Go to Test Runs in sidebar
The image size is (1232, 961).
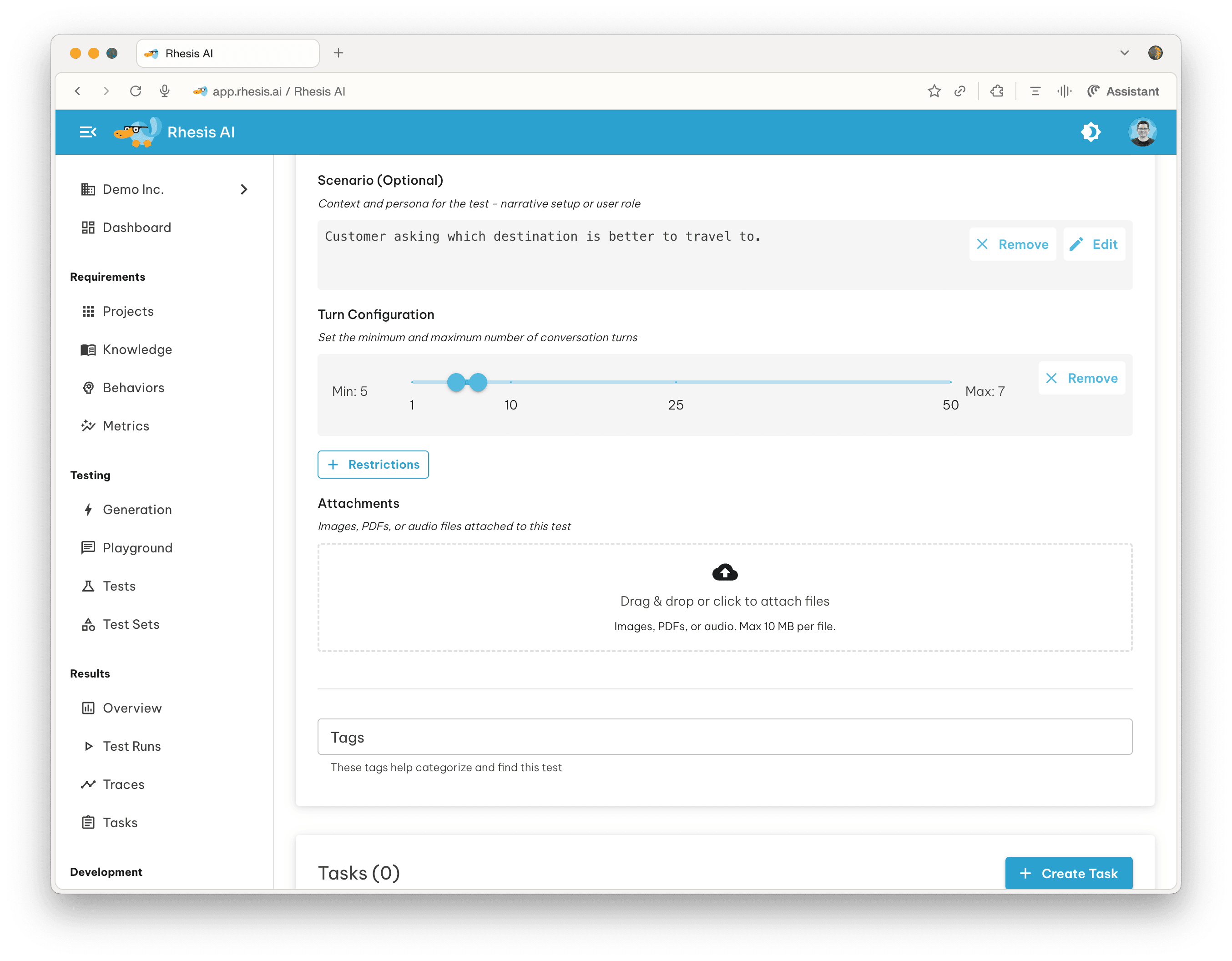[x=131, y=746]
